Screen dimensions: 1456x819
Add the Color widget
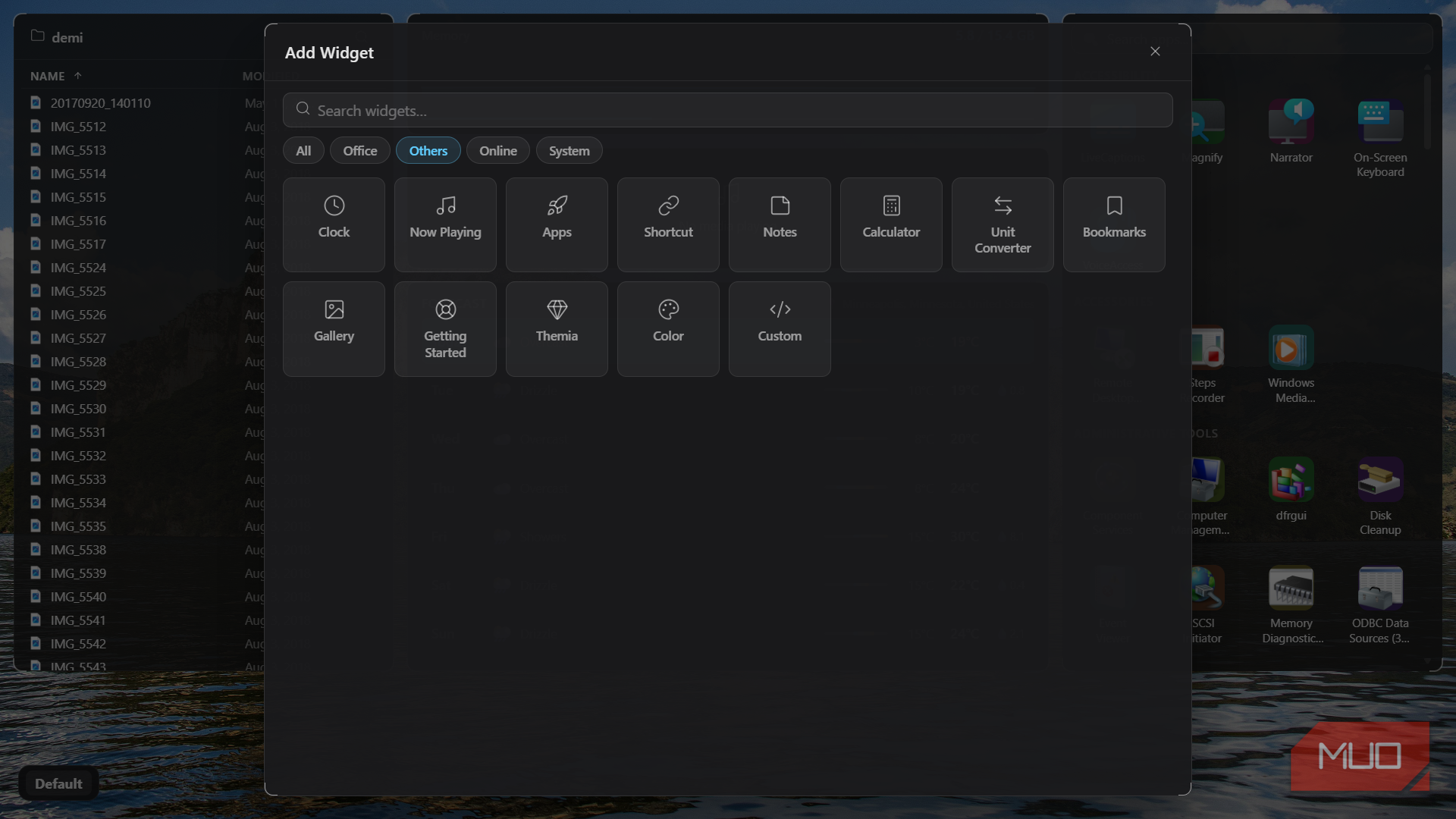668,329
